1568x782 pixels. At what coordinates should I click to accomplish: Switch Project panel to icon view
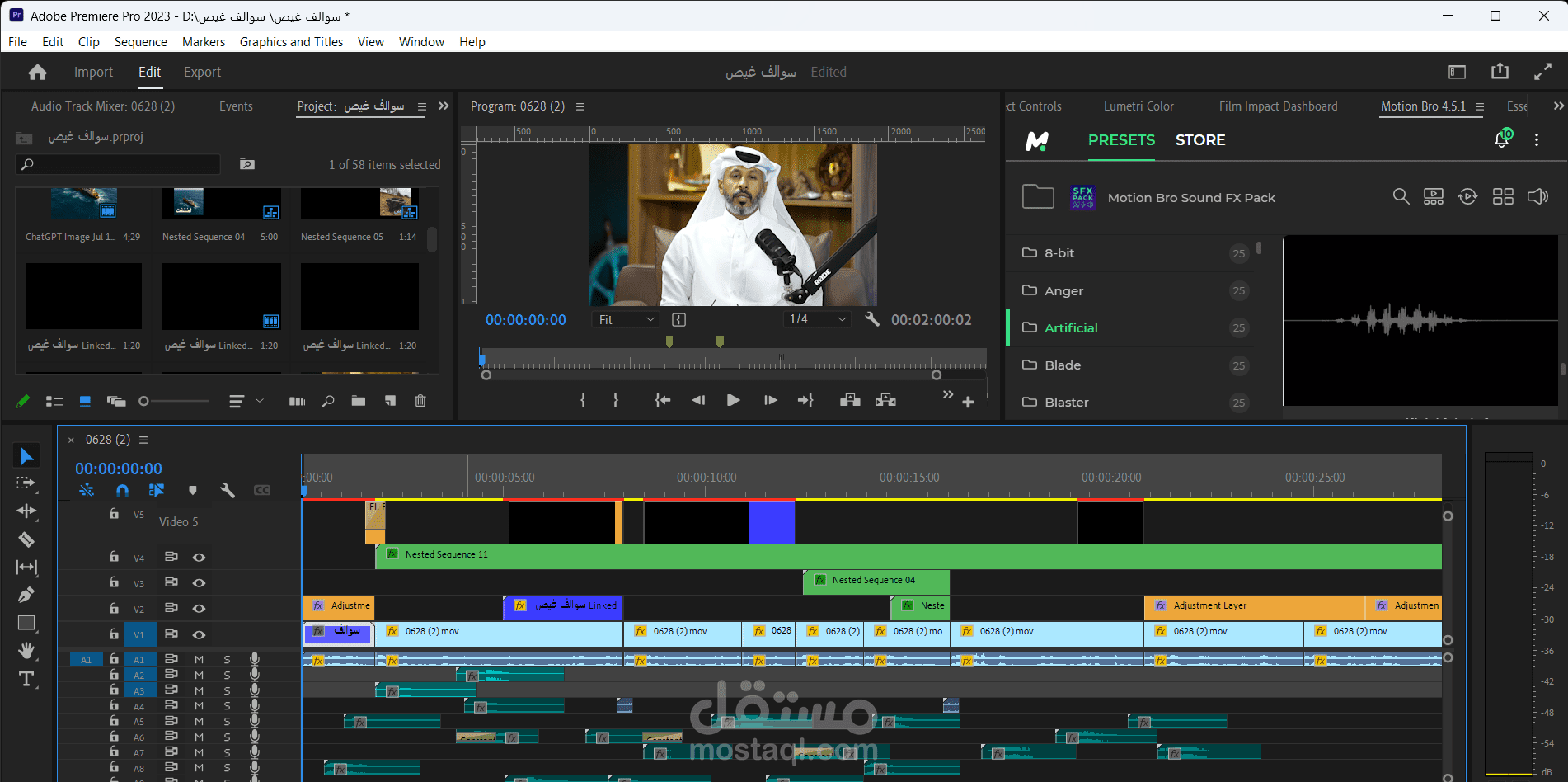(x=85, y=402)
